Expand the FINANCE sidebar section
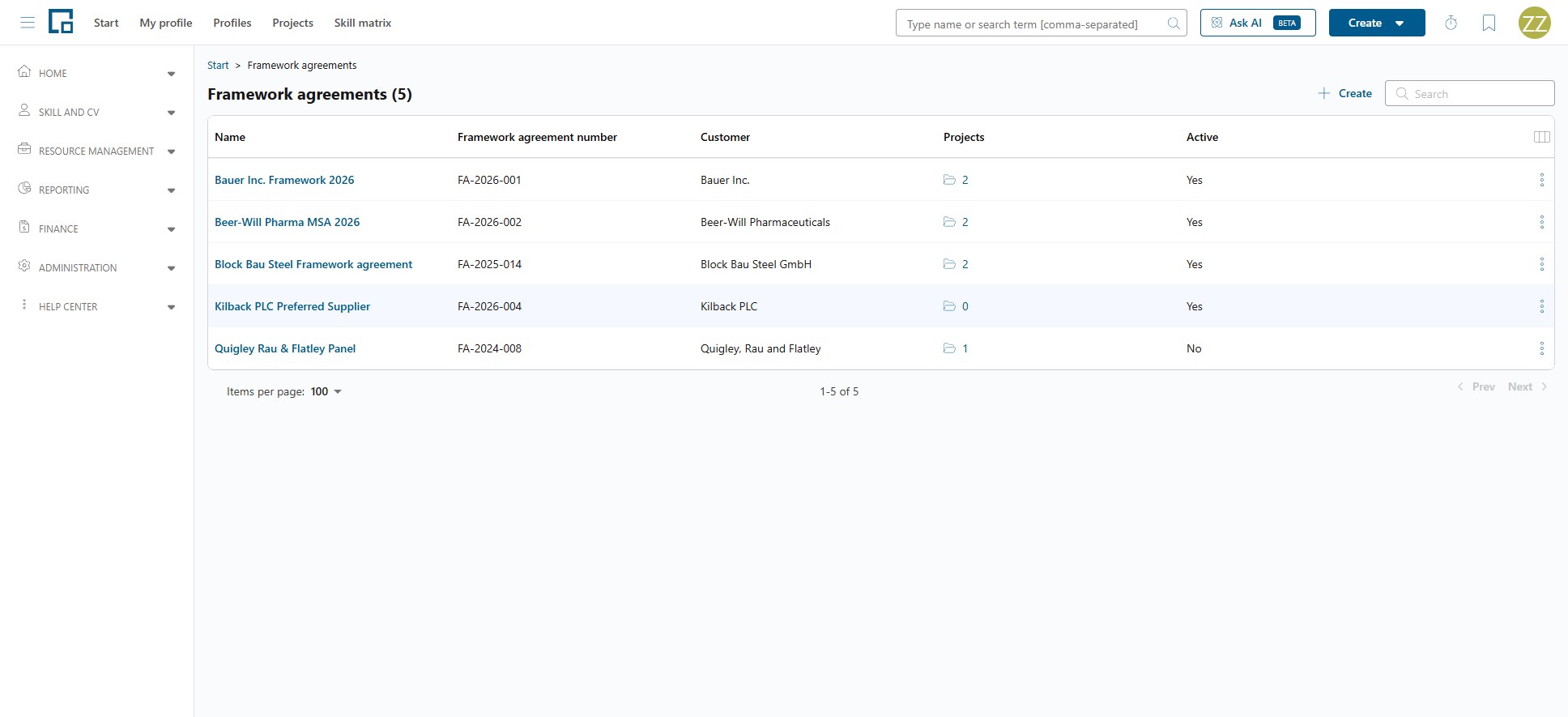1568x717 pixels. 96,228
